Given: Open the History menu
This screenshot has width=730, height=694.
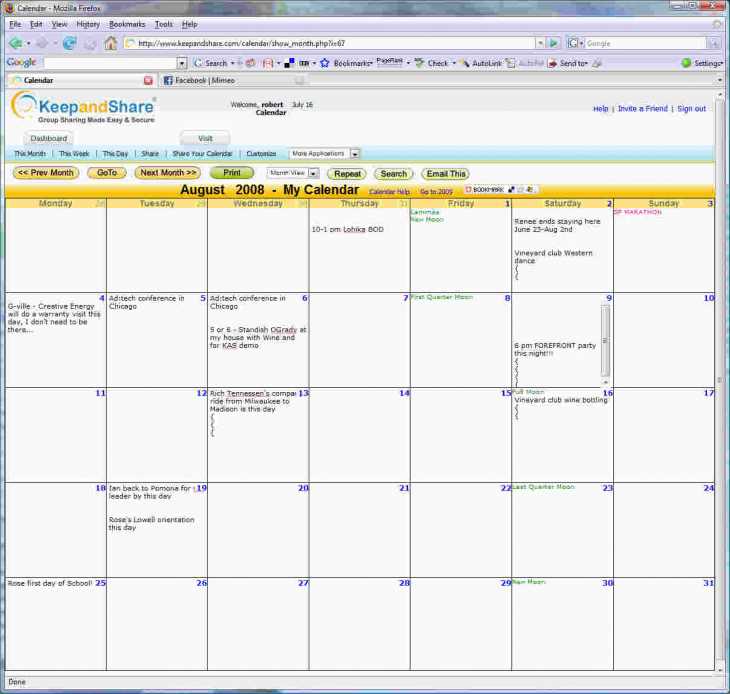Looking at the screenshot, I should [x=88, y=23].
